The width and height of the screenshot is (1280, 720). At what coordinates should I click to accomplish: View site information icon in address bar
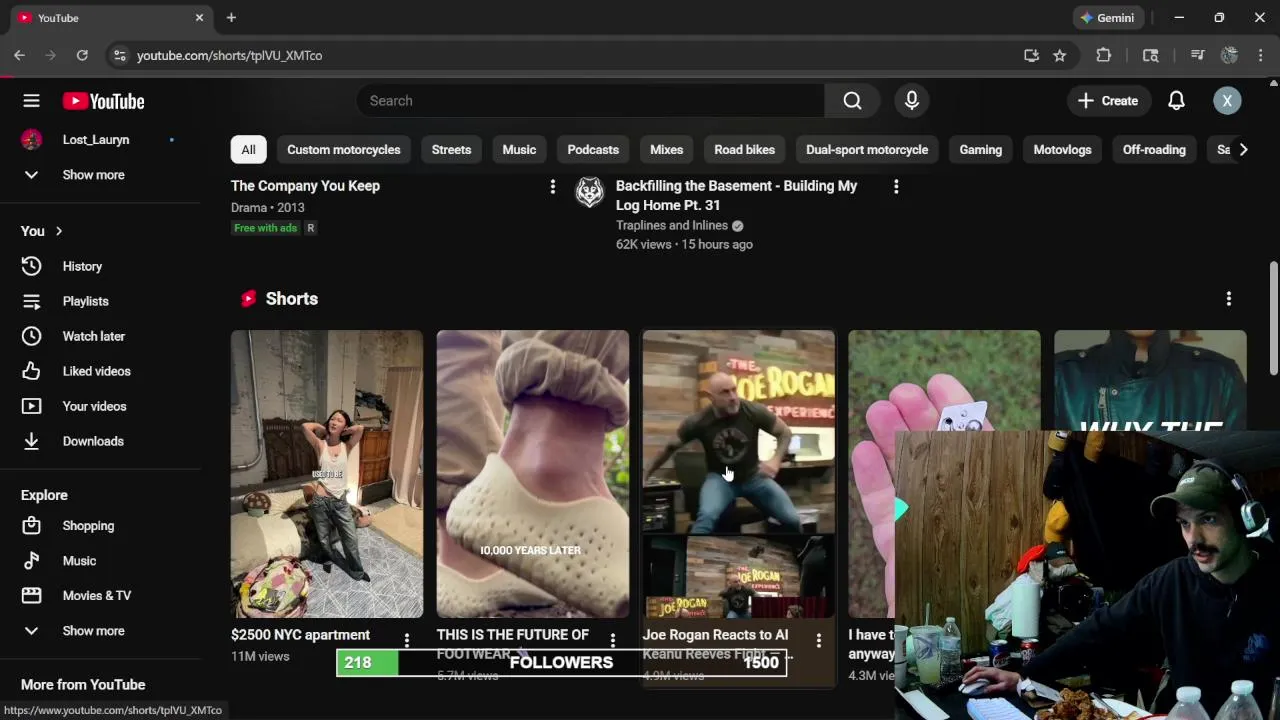(x=119, y=55)
